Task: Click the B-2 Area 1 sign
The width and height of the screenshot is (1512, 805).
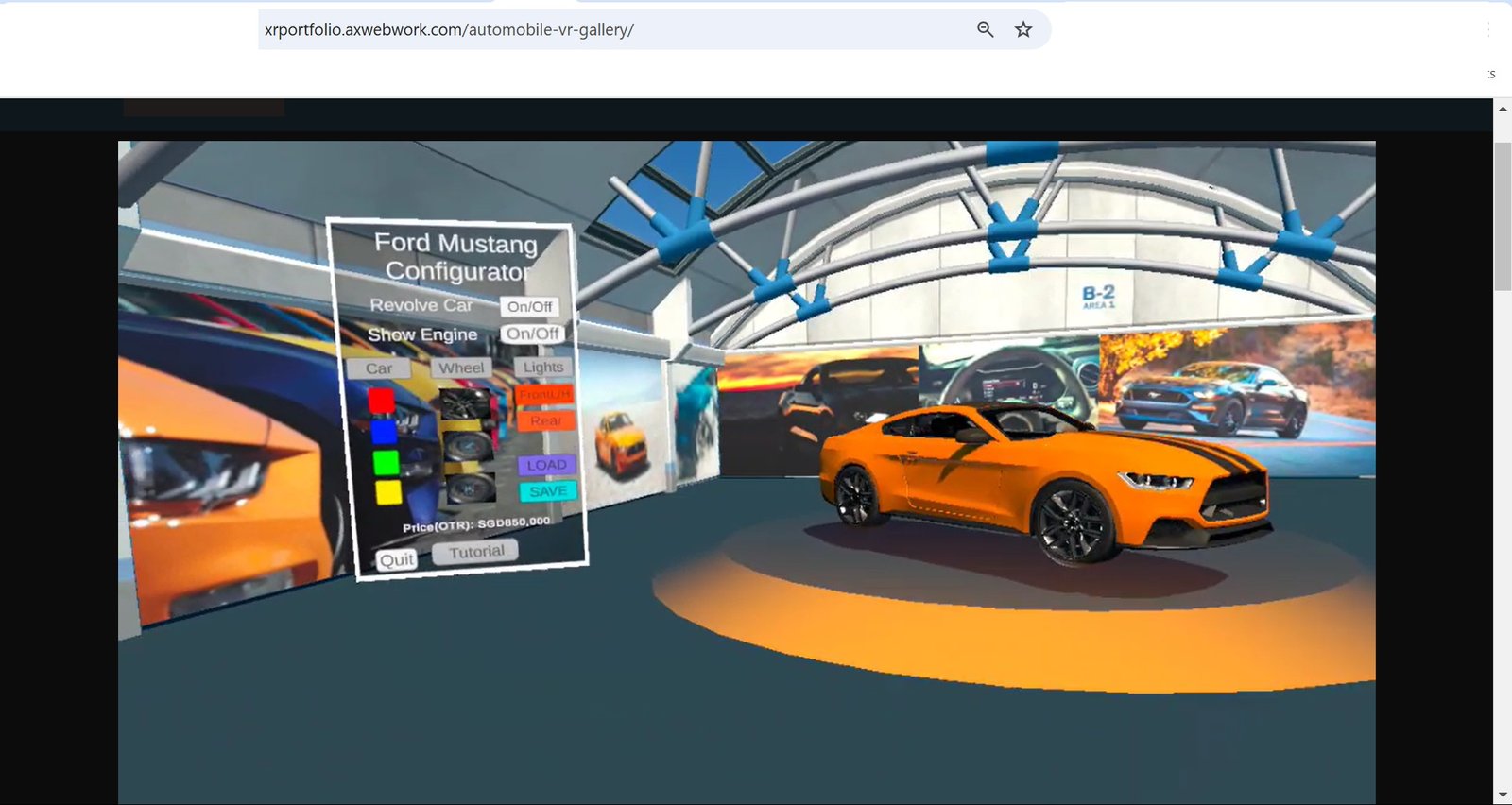Action: click(x=1098, y=297)
